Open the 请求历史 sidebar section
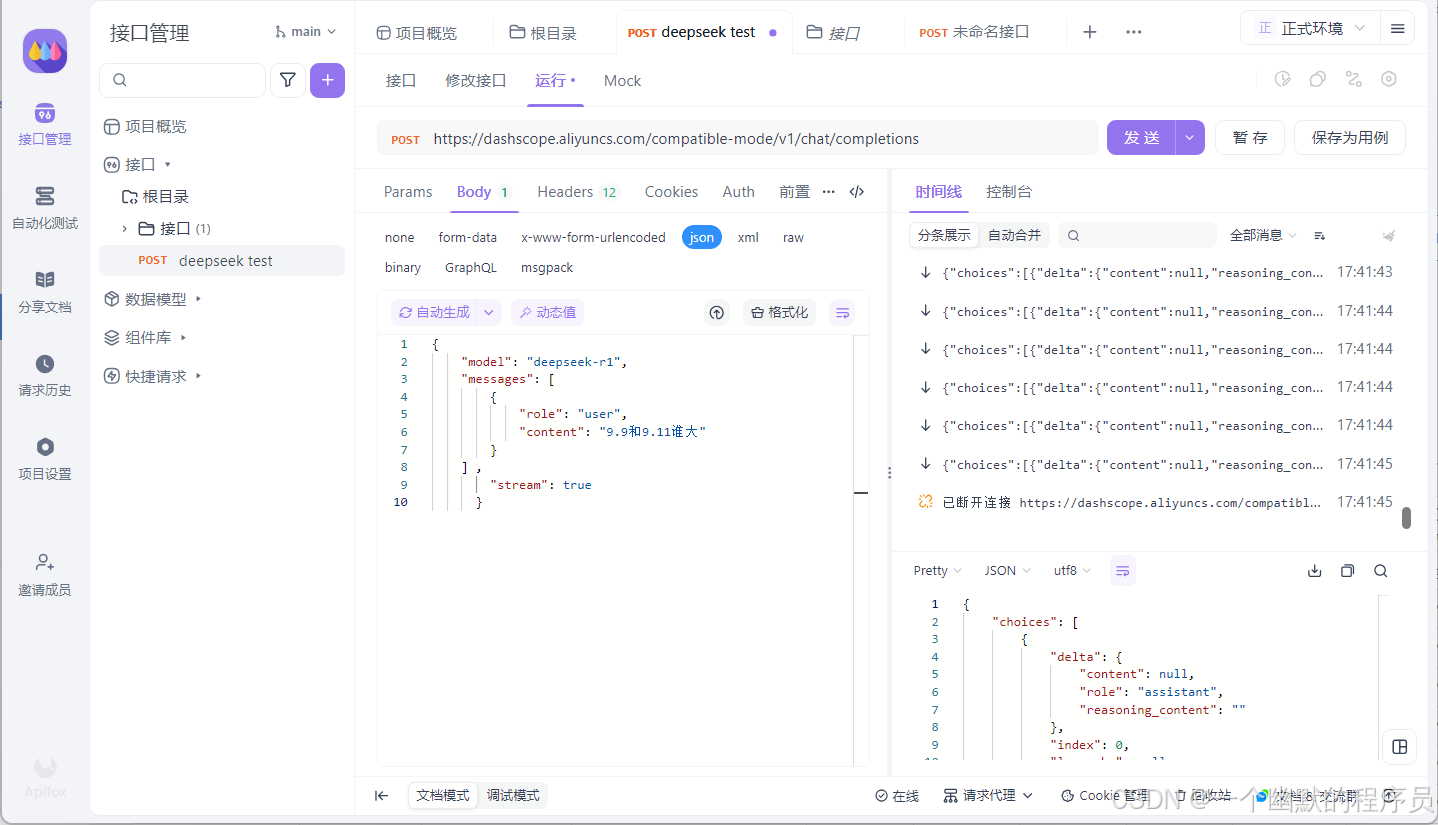Screen dimensions: 1438x825 (x=45, y=375)
